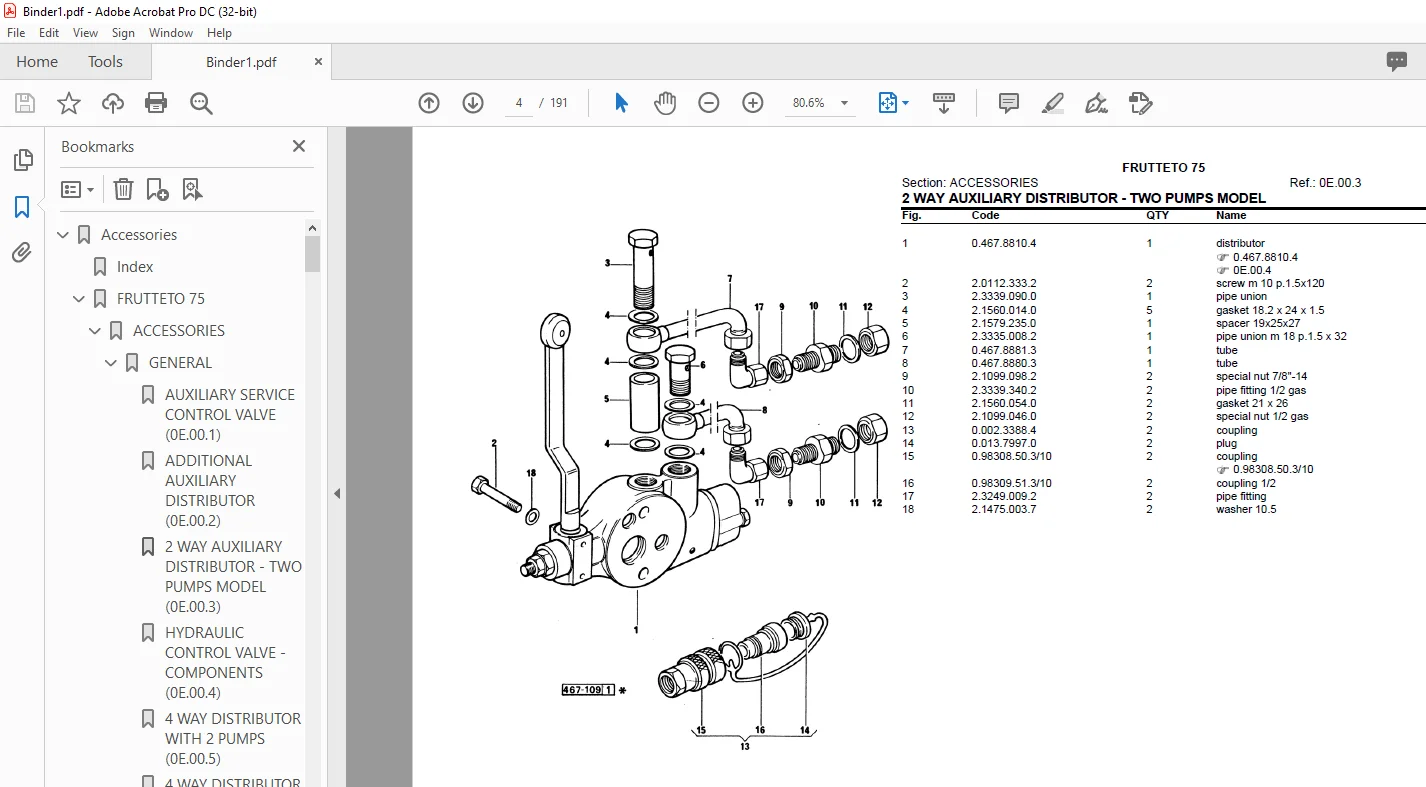Image resolution: width=1426 pixels, height=787 pixels.
Task: Collapse the navigation pane with side arrow
Action: pyautogui.click(x=337, y=493)
